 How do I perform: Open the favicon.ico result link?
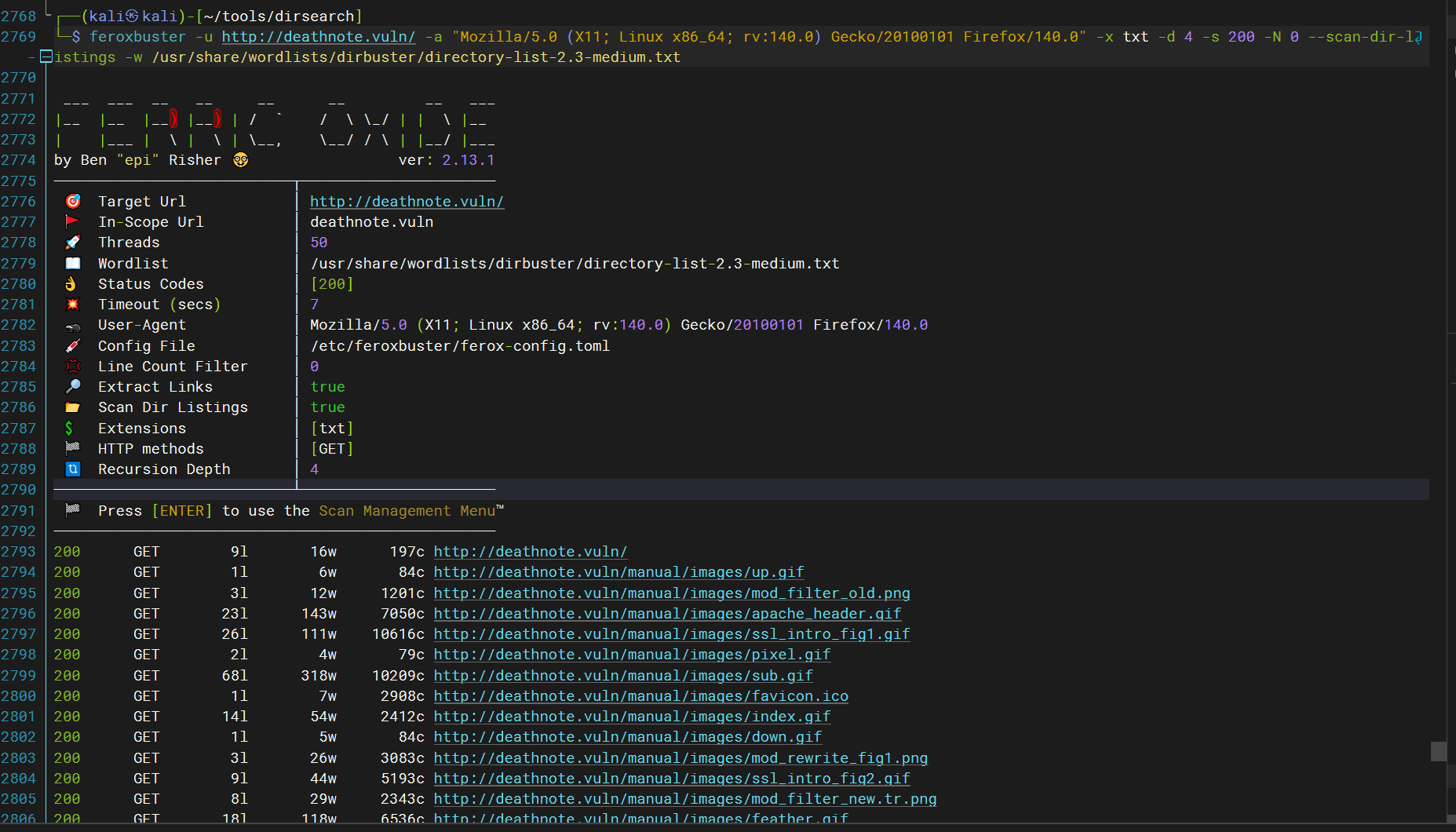point(640,696)
